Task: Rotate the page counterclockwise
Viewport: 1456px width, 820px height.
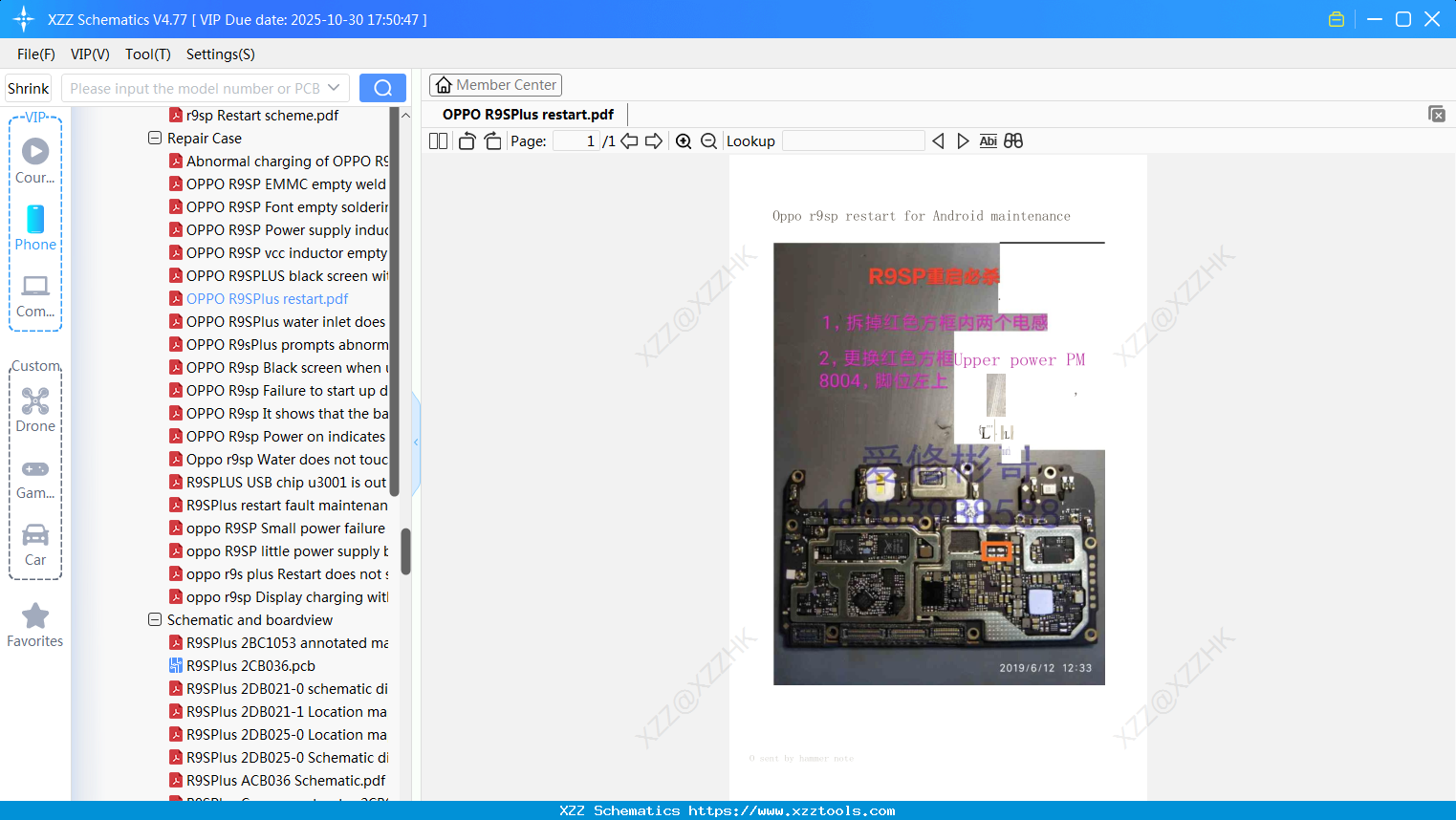Action: 467,141
